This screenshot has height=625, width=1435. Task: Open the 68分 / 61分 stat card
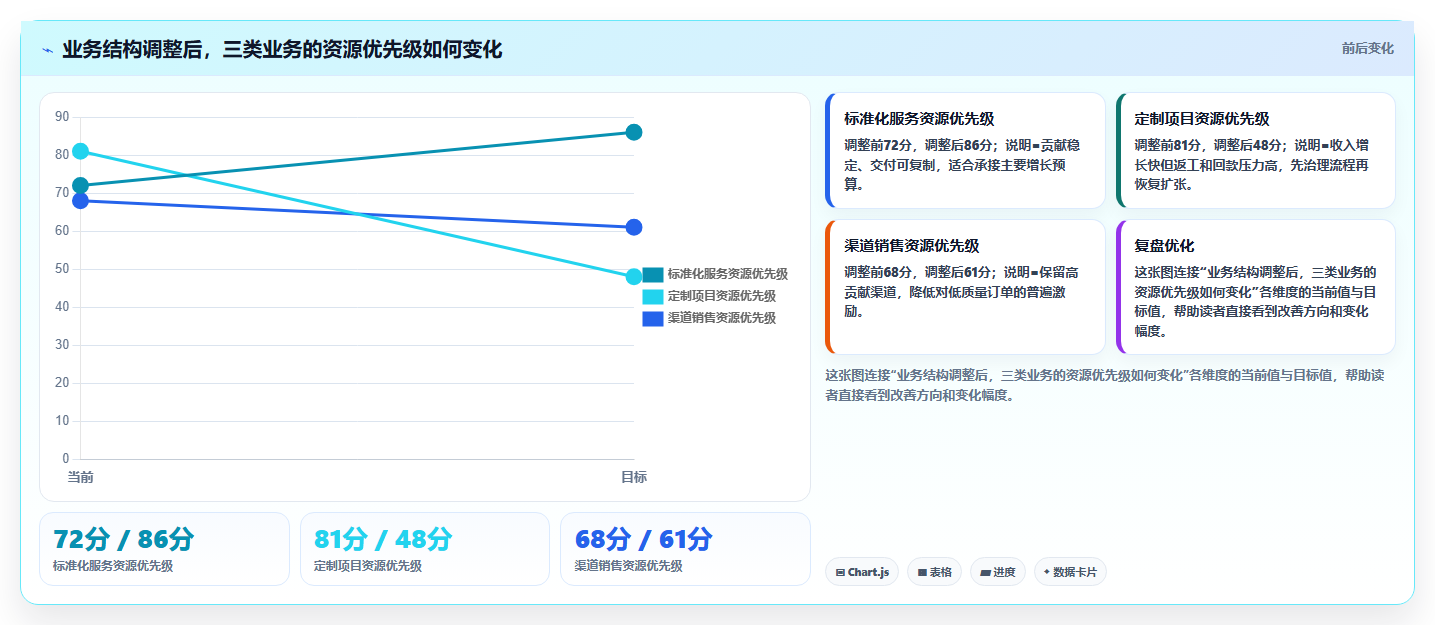click(685, 549)
